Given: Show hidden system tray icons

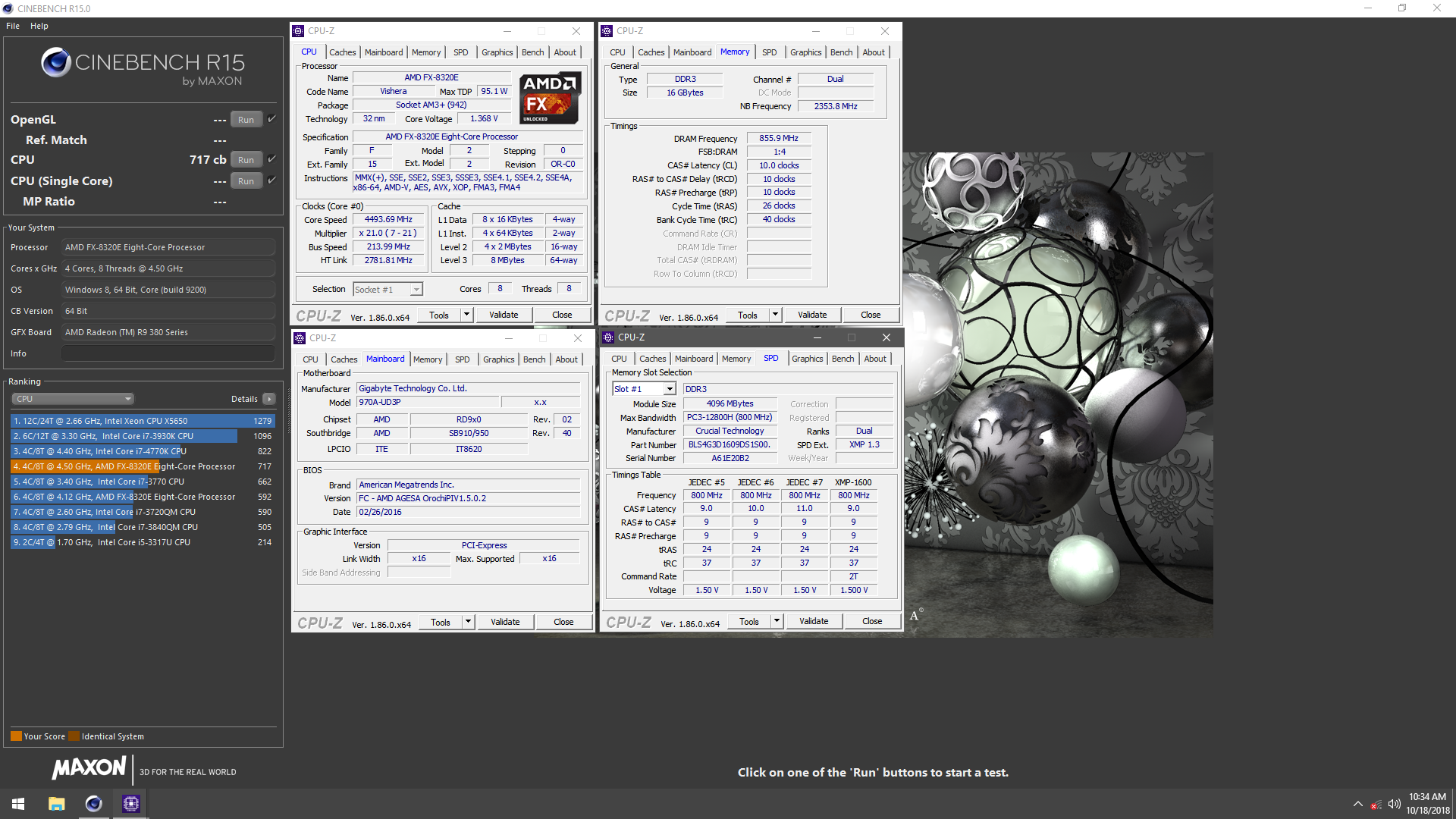Looking at the screenshot, I should (1357, 804).
